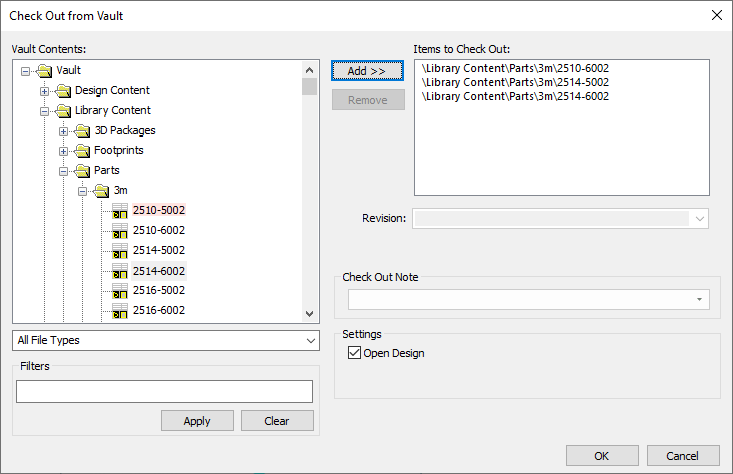
Task: Select 2514-5002 in the vault tree
Action: coord(158,250)
